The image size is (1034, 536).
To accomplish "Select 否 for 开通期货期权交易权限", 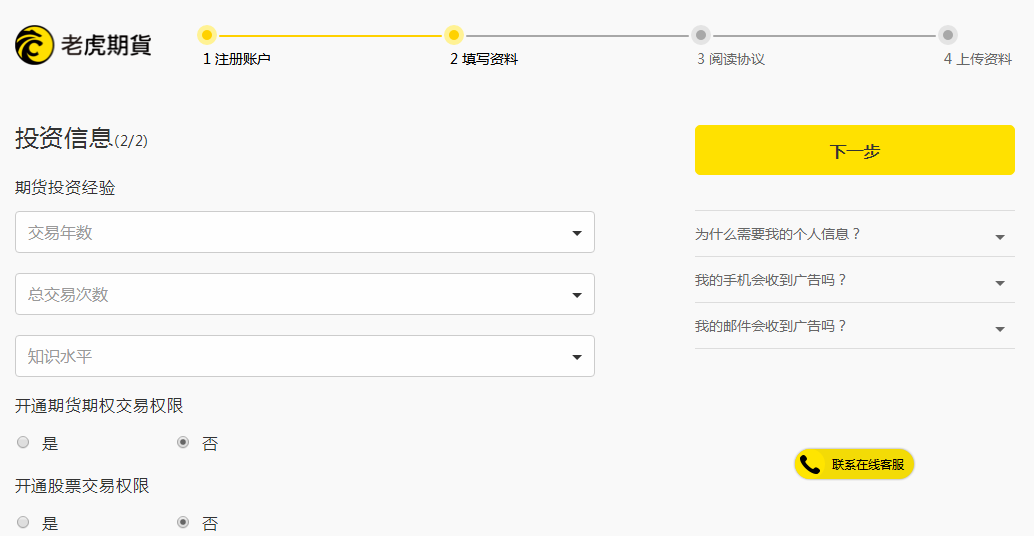I will [x=183, y=442].
